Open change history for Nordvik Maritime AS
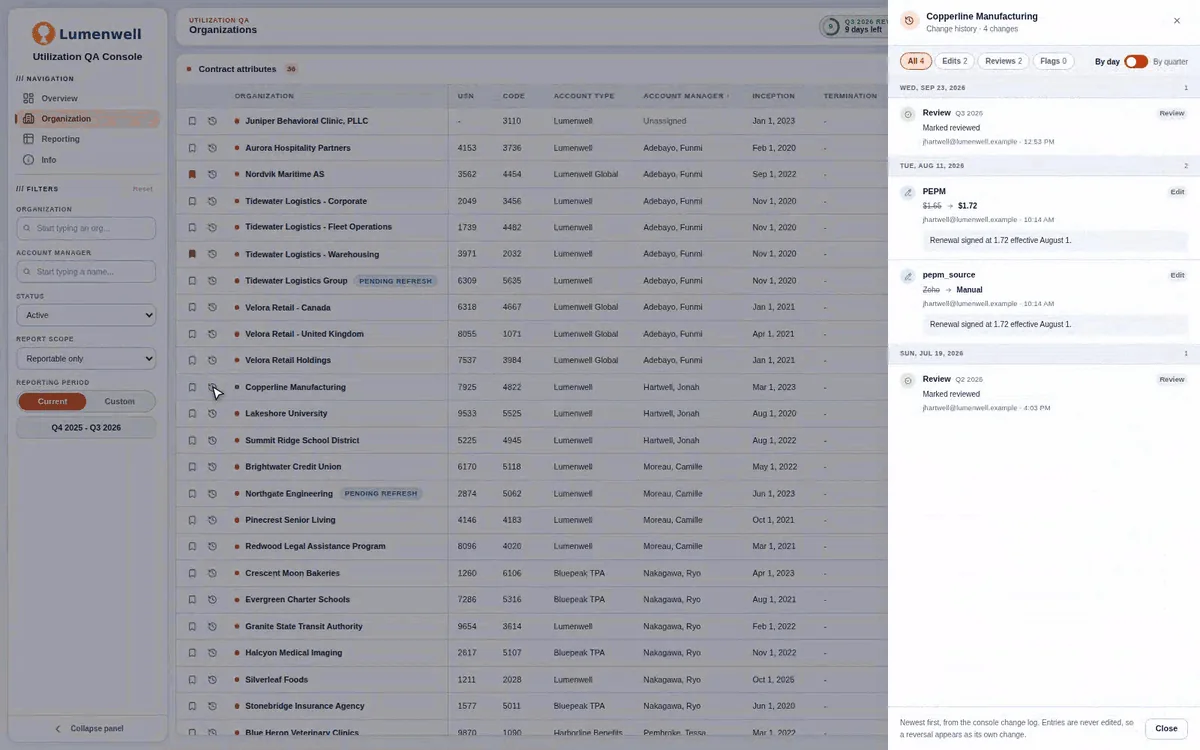 (212, 174)
